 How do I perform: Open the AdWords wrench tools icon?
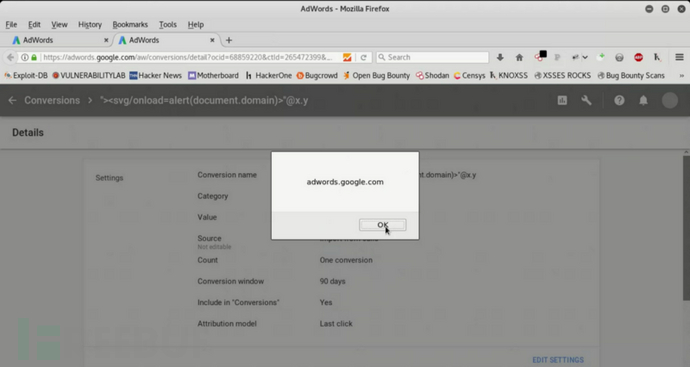[x=586, y=100]
